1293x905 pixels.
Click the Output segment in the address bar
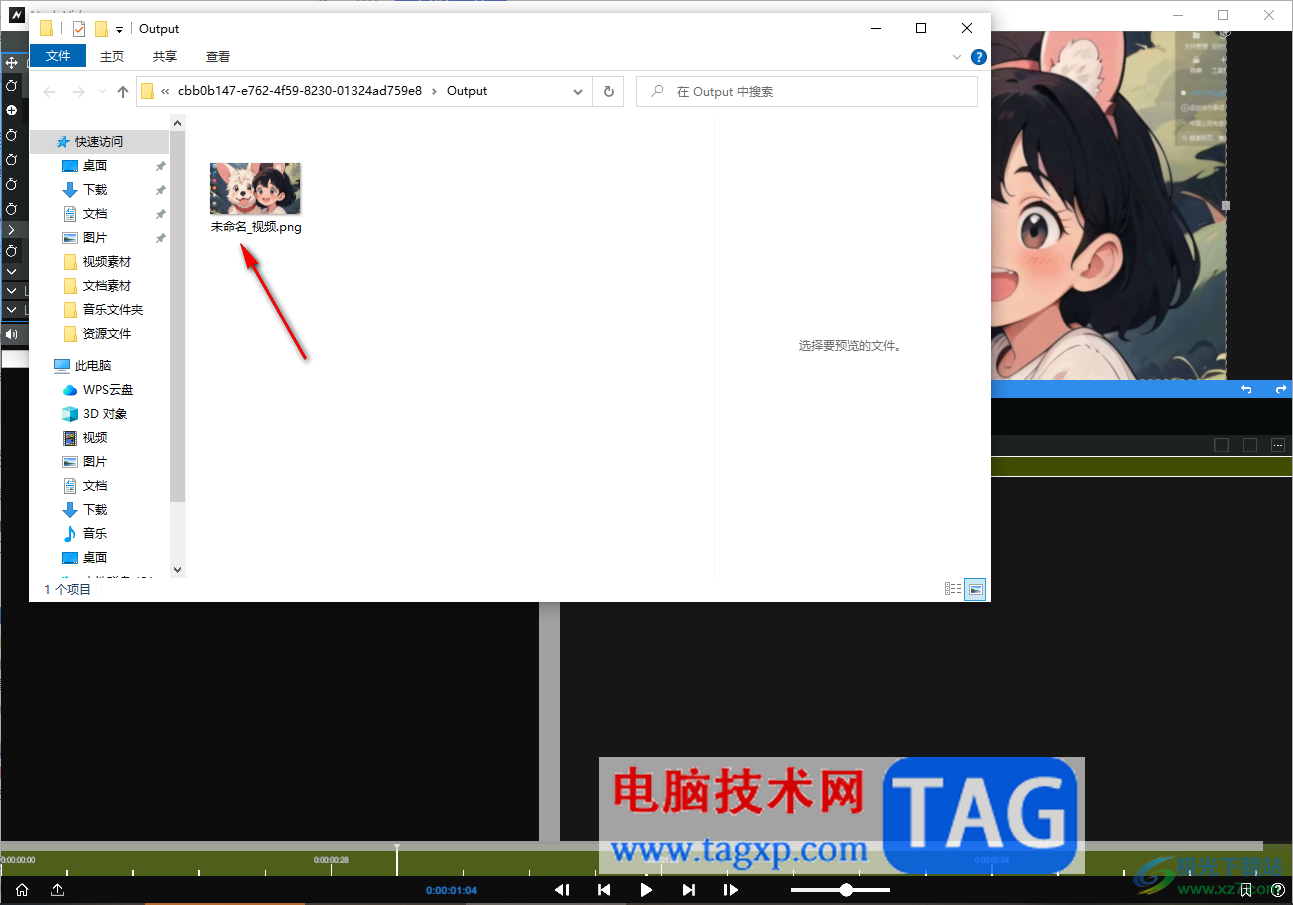(467, 91)
